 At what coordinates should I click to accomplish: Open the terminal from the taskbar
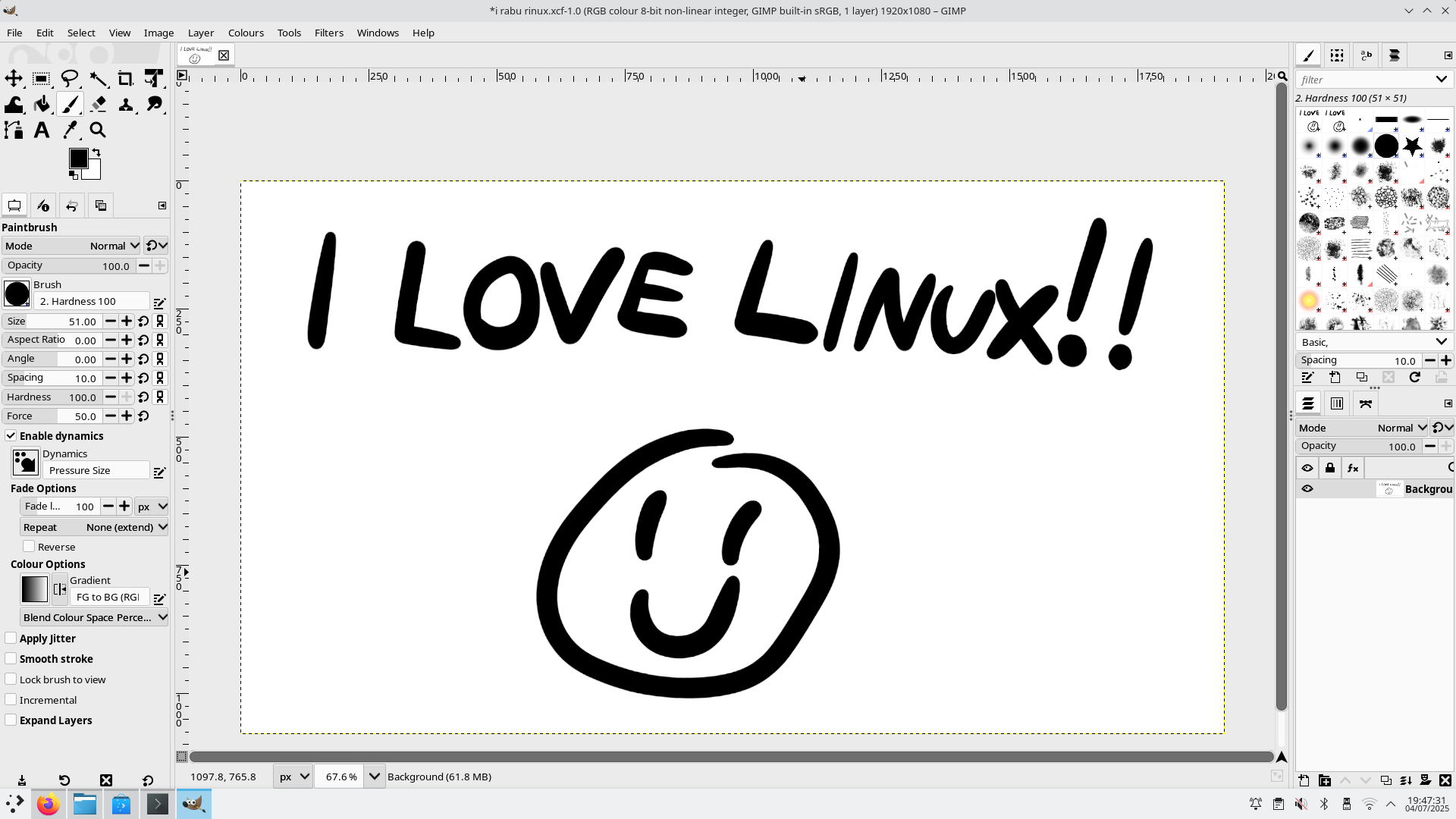click(x=157, y=804)
